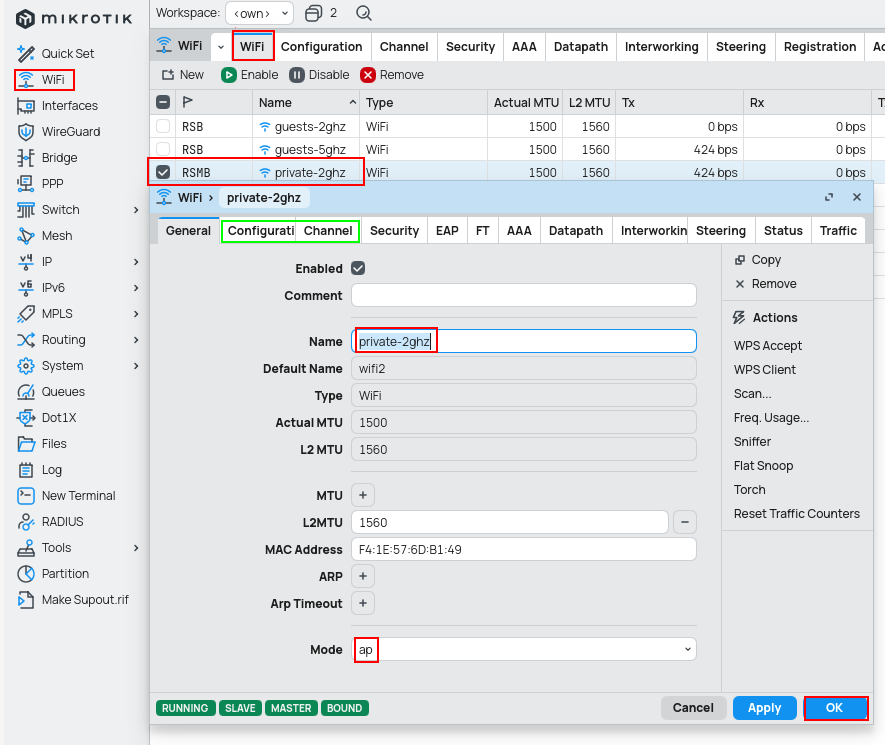
Task: Check the guests-5ghz row checkbox
Action: 163,149
